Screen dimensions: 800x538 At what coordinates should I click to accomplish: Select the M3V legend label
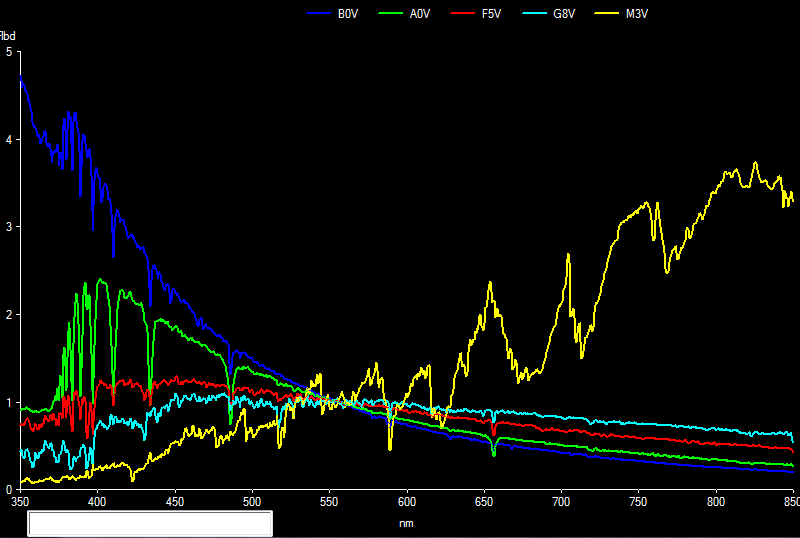click(x=636, y=14)
